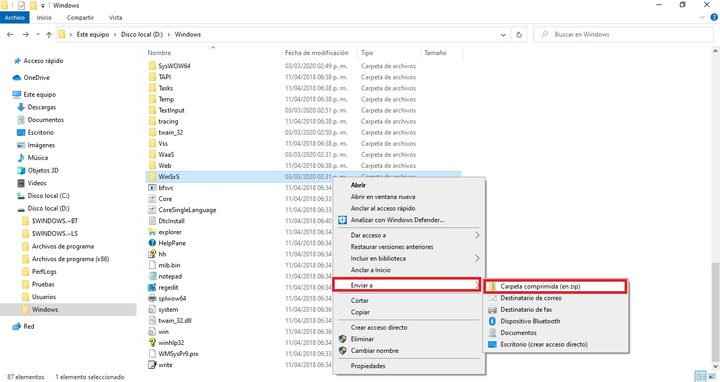Click the Bluetooth device icon

[492, 321]
